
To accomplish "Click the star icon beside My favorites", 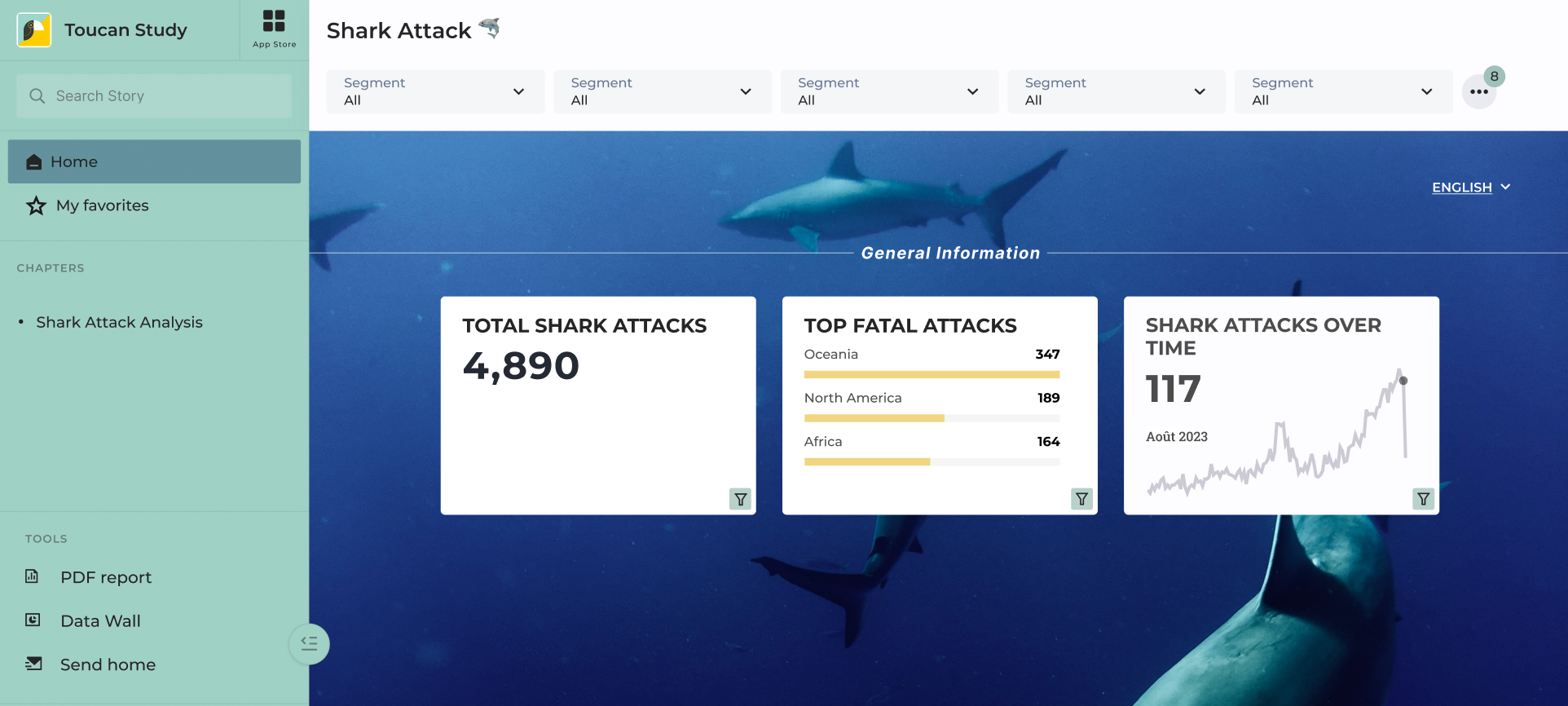I will (36, 205).
